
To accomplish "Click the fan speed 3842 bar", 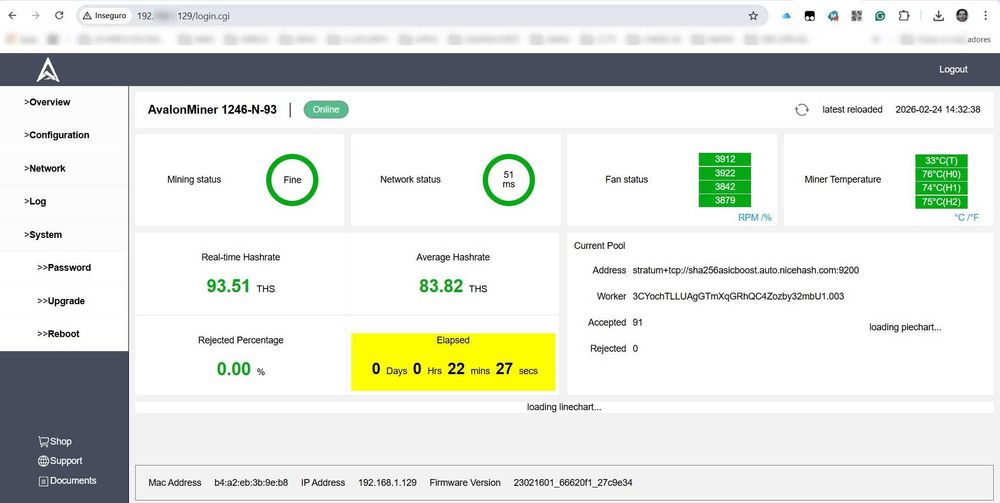I will pyautogui.click(x=724, y=187).
